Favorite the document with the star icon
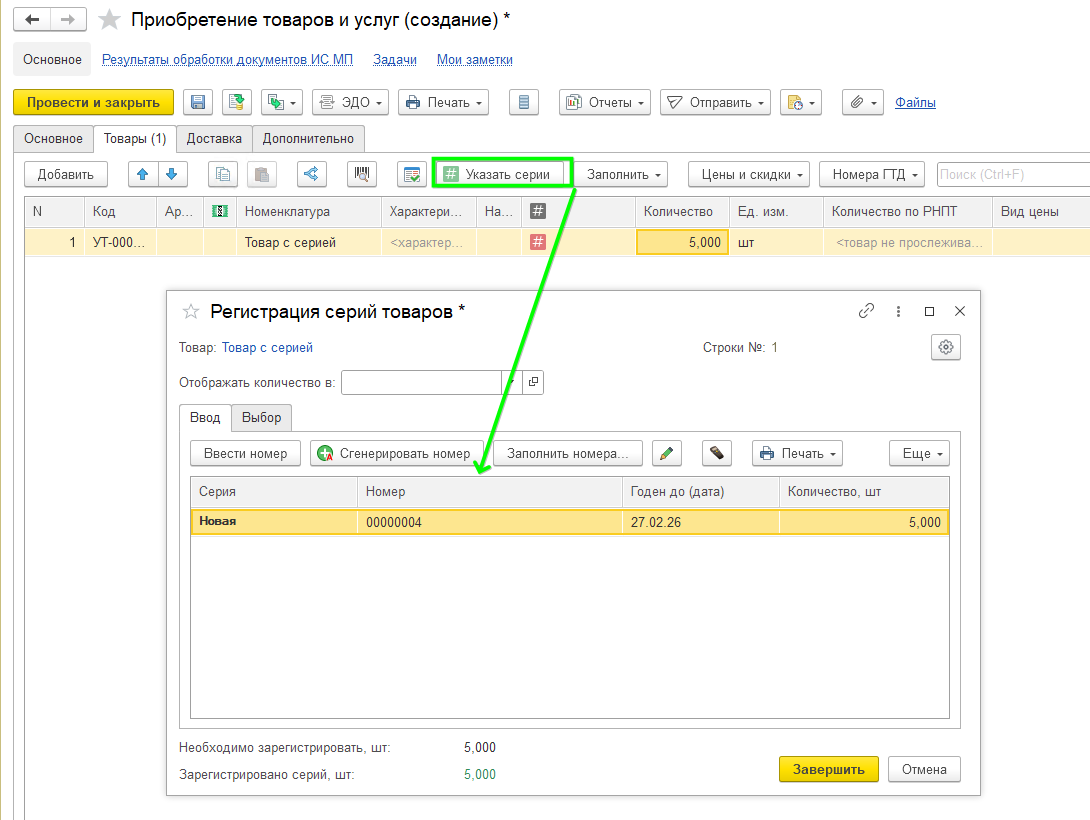This screenshot has height=820, width=1090. [x=110, y=20]
